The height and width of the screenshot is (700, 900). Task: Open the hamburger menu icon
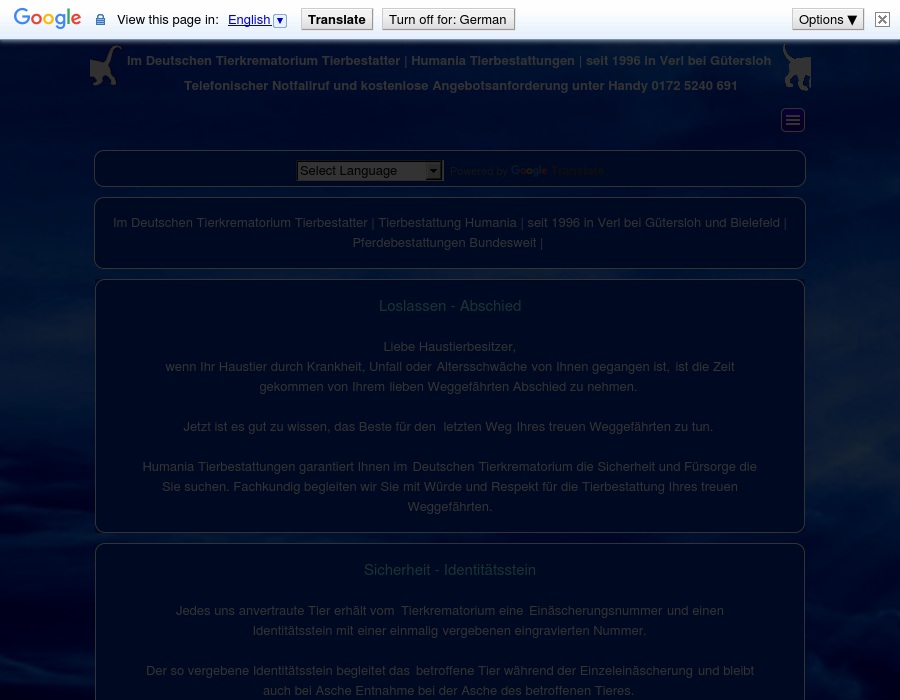pyautogui.click(x=793, y=120)
